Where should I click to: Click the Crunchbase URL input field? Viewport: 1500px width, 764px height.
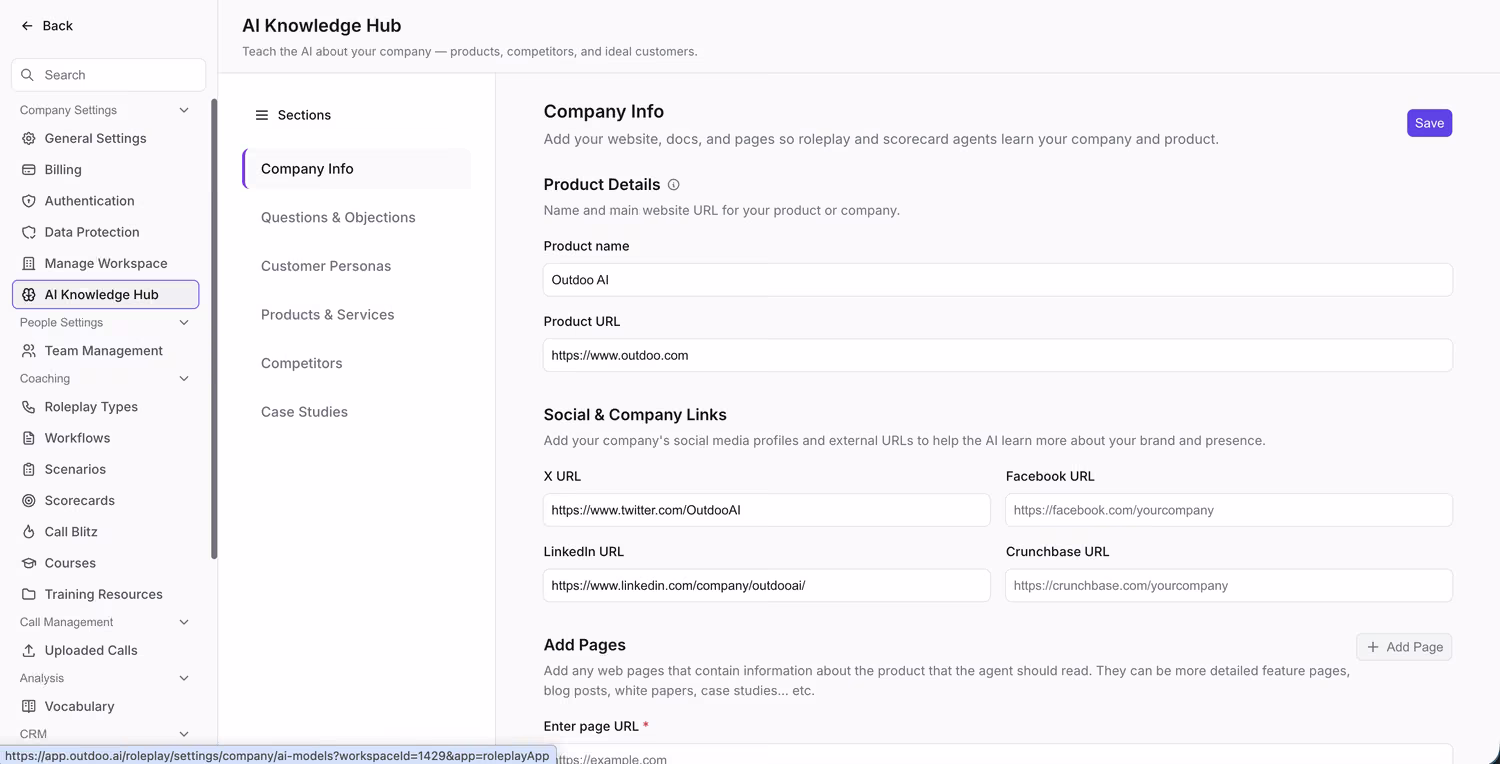click(1229, 586)
